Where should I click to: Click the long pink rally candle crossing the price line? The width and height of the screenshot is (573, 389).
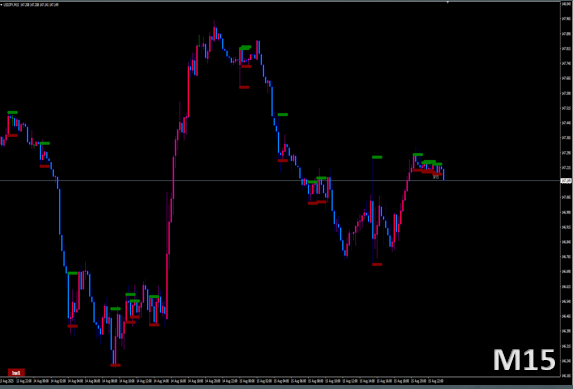click(x=172, y=178)
